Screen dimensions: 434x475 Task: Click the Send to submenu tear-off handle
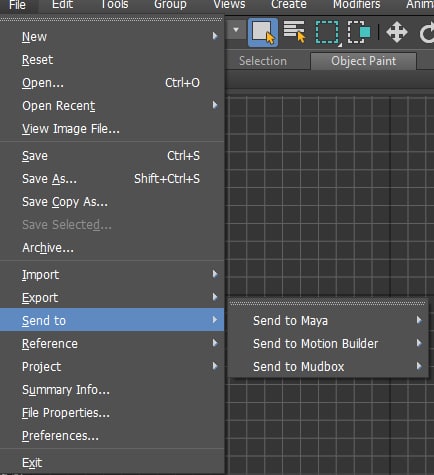tap(328, 303)
